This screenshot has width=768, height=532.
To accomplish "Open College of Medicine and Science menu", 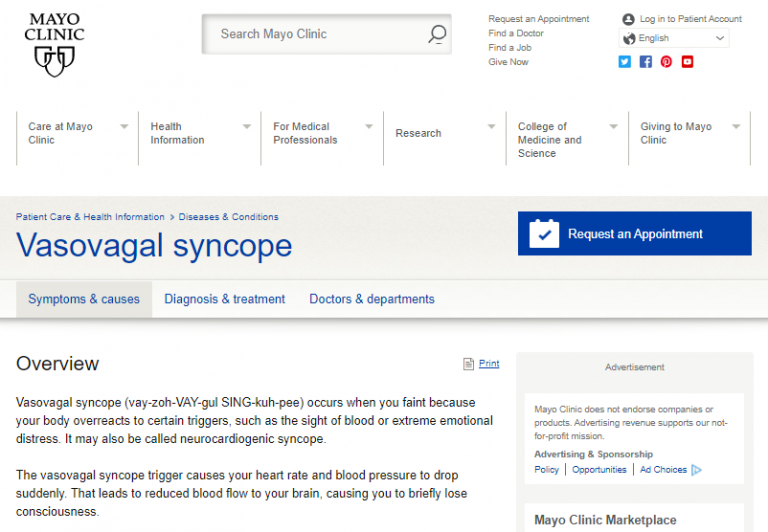I will point(550,140).
